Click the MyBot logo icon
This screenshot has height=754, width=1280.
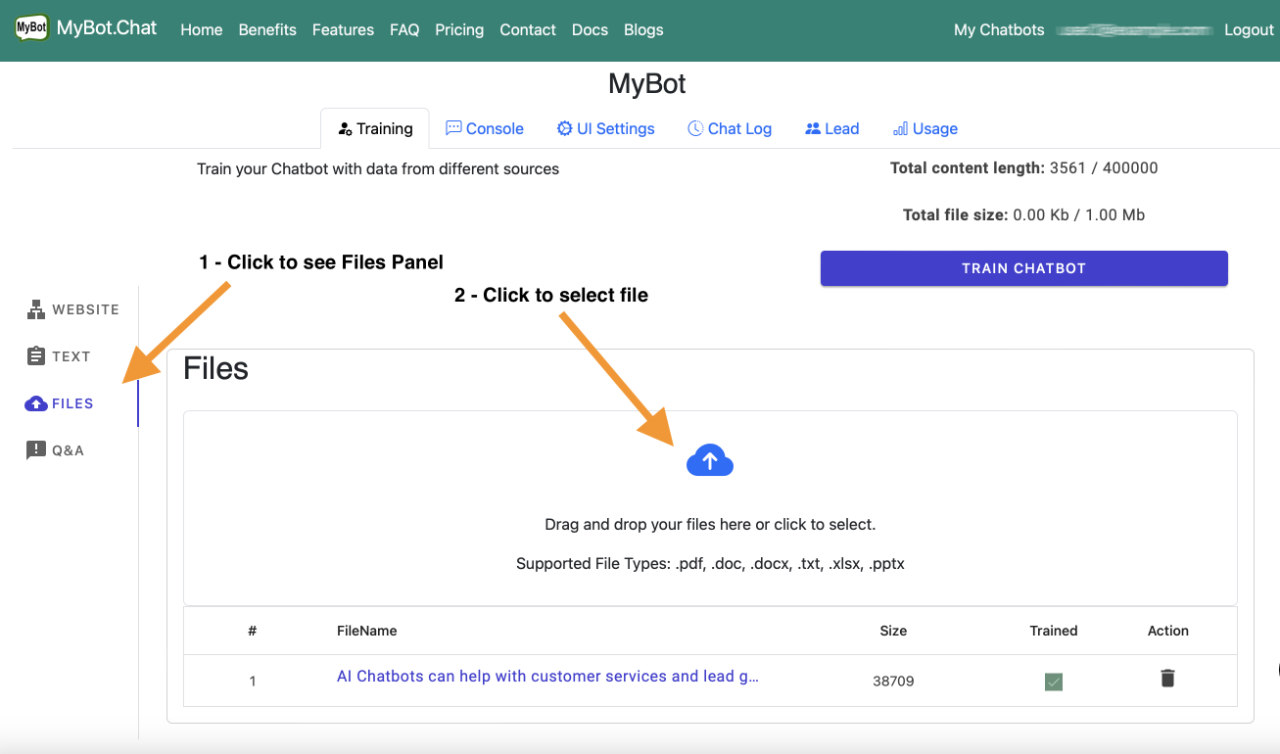33,28
